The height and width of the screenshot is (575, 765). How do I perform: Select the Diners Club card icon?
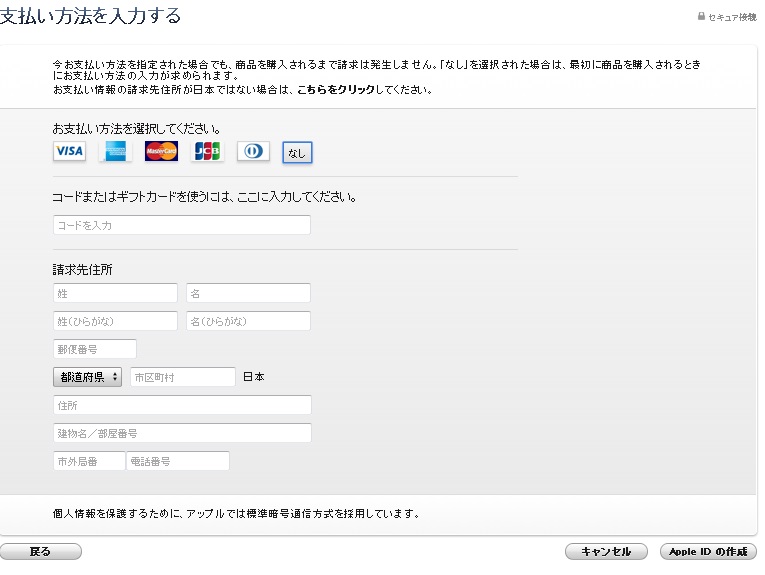pos(253,151)
